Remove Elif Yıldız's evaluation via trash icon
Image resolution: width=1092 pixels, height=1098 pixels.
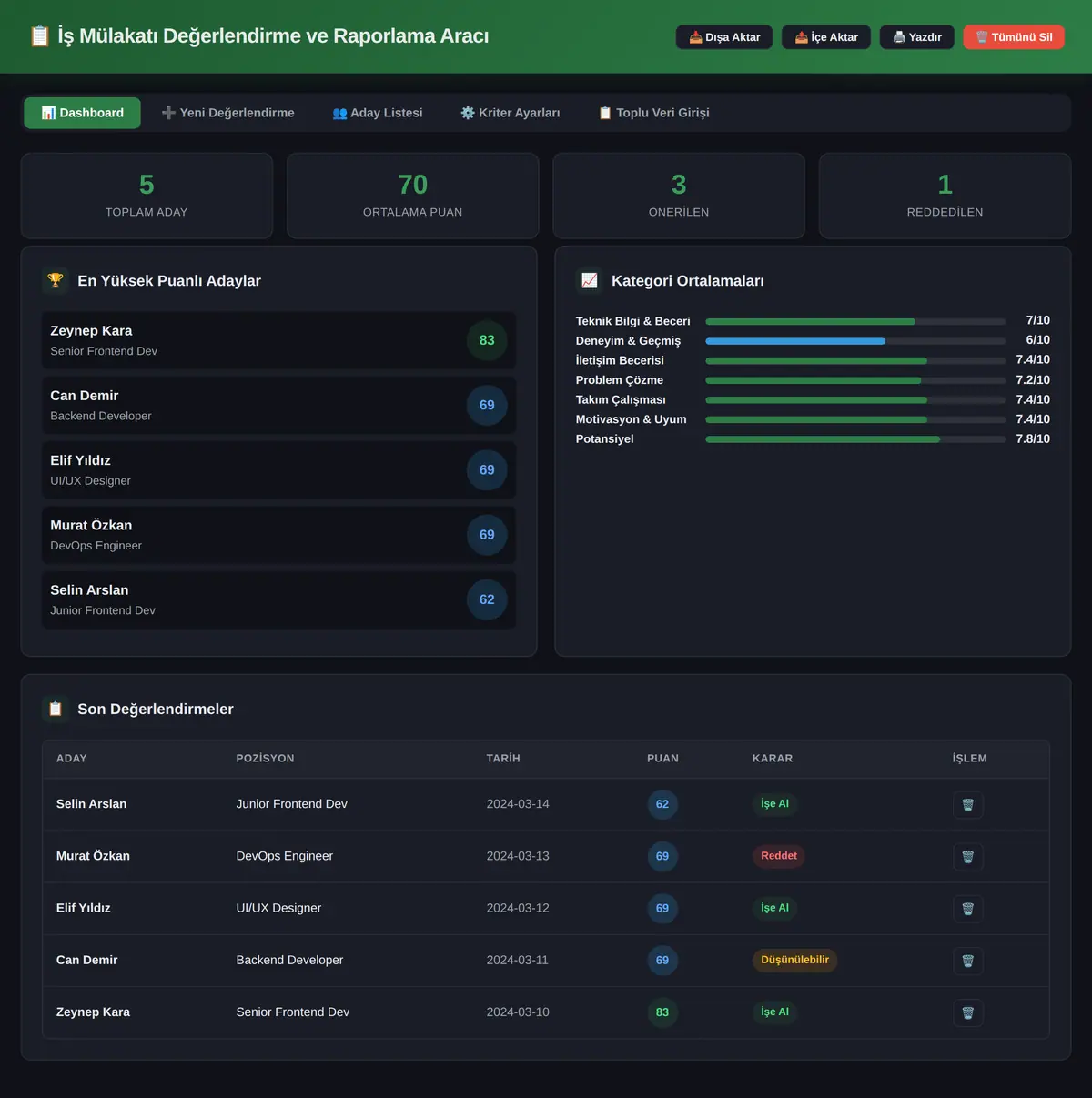(967, 908)
